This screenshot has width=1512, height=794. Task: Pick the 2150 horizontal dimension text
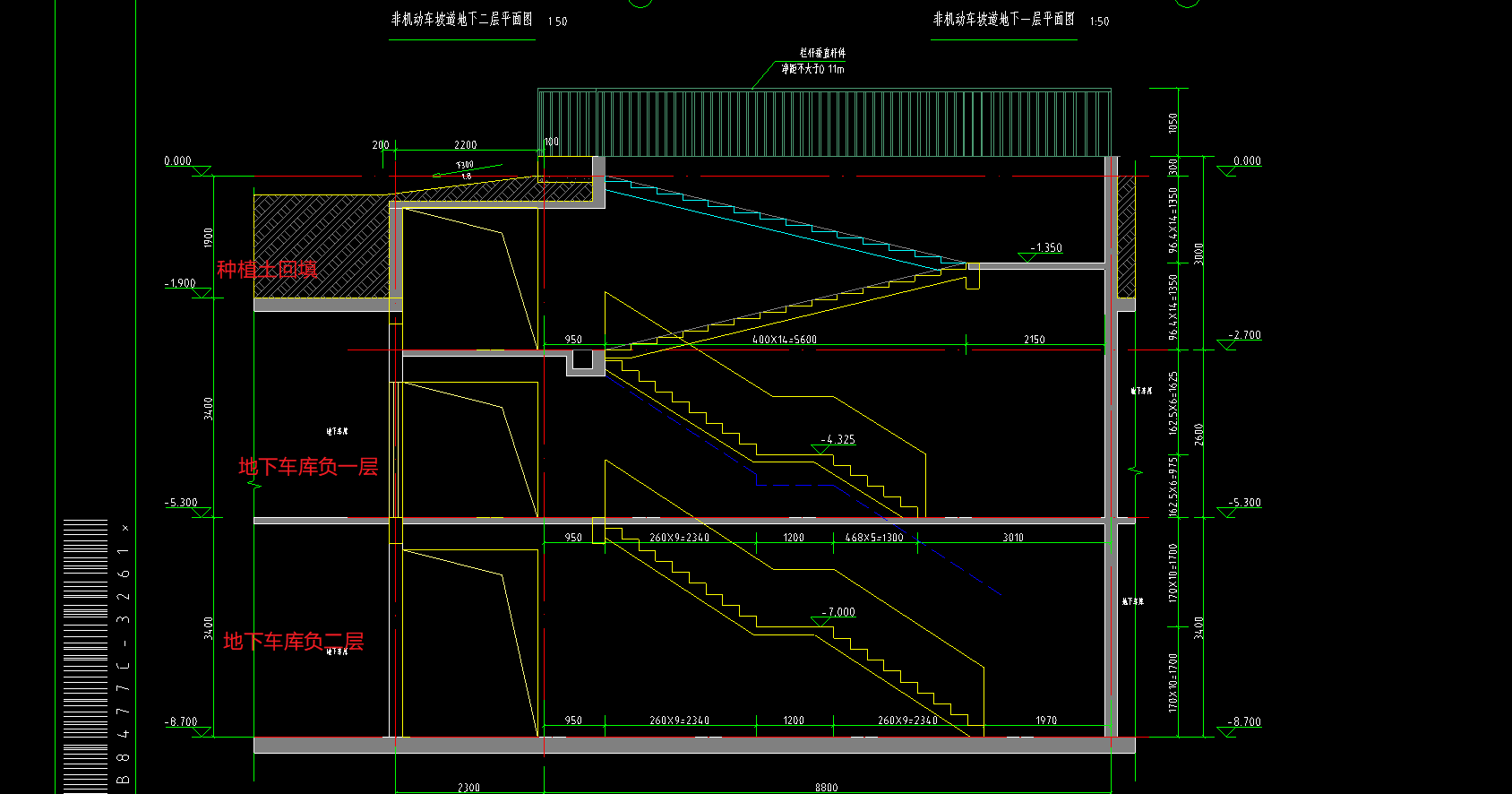[x=1034, y=340]
